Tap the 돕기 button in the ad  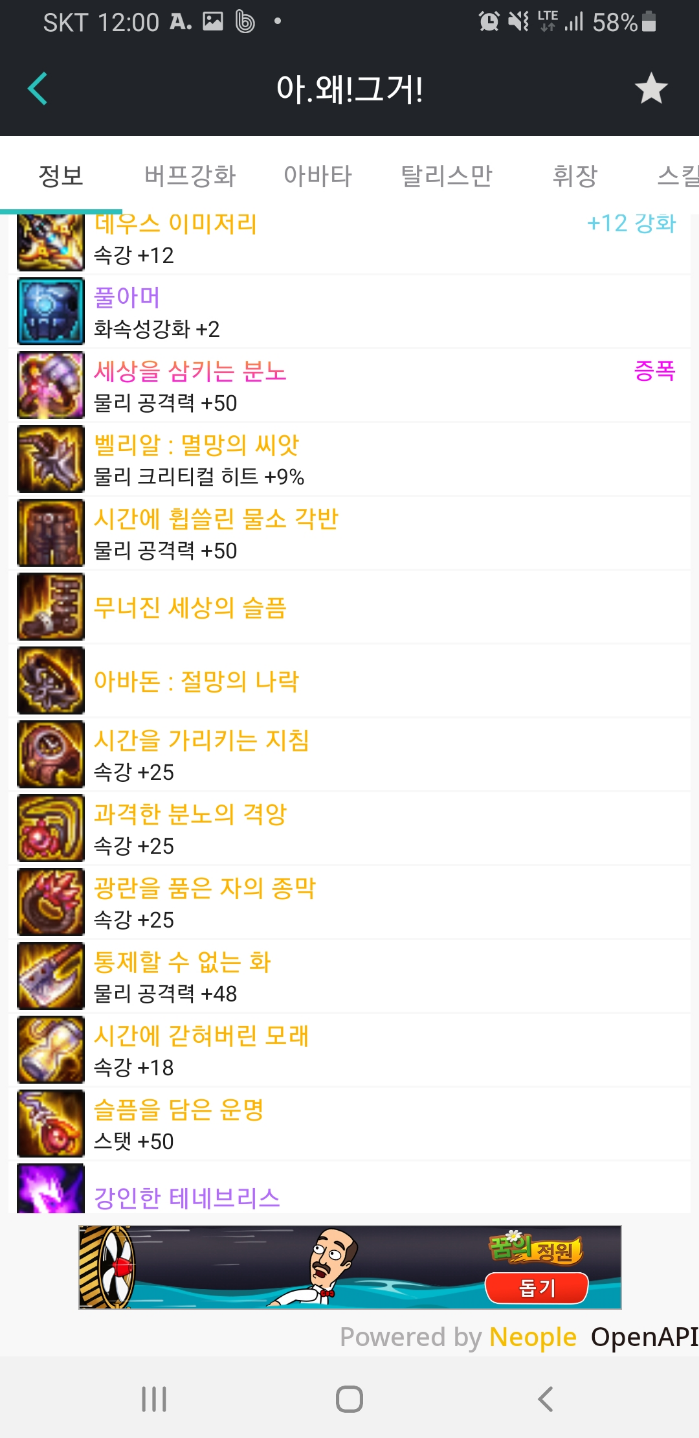(x=536, y=1288)
